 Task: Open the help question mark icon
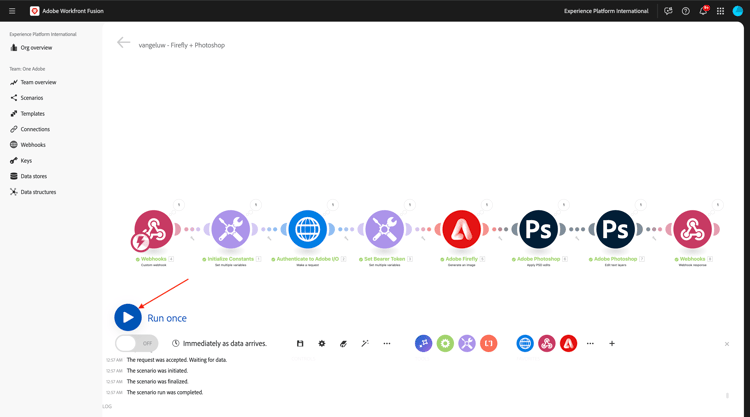pos(686,11)
